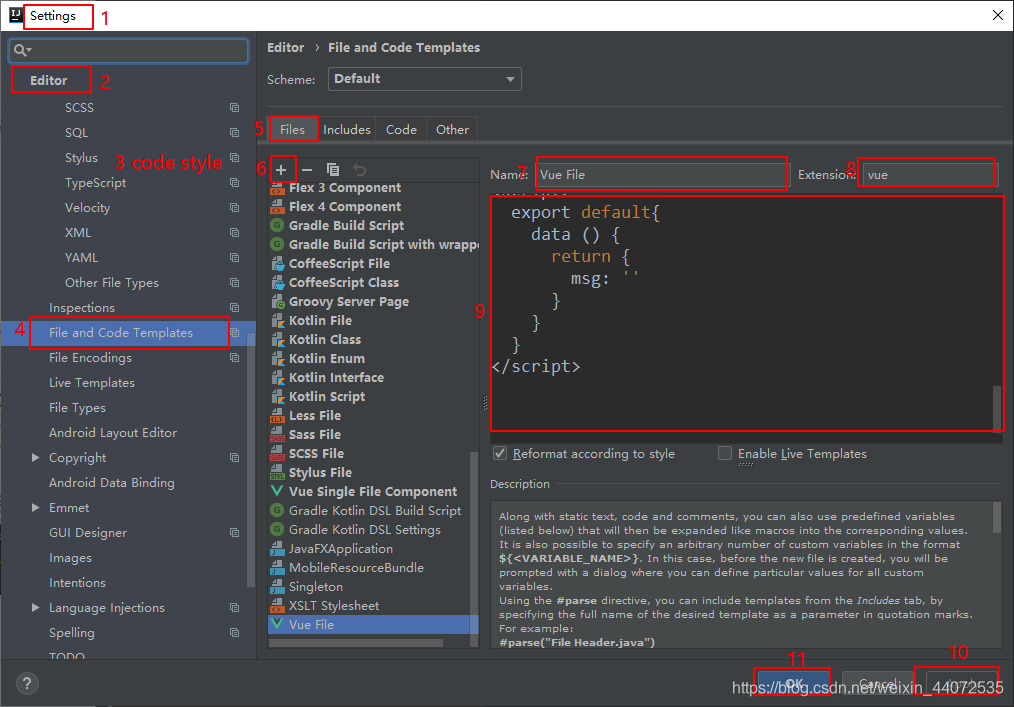Select Gradle Kotlin DSL Build Script template

(375, 511)
